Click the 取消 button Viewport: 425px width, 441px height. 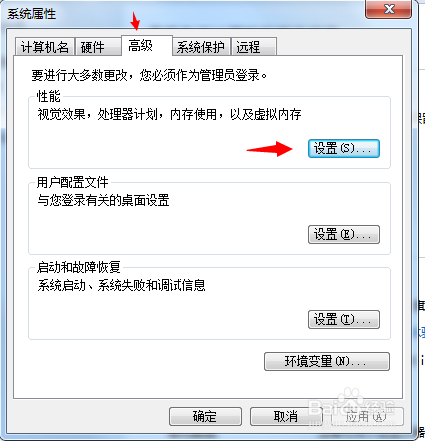286,416
